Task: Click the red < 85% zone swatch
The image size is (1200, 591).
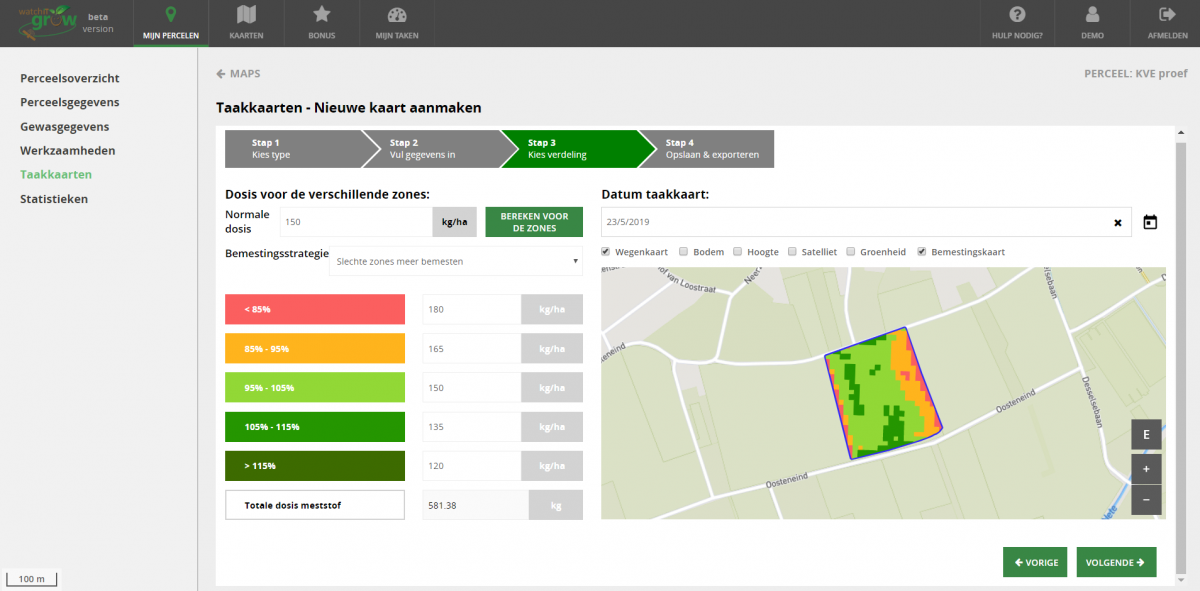Action: tap(315, 309)
